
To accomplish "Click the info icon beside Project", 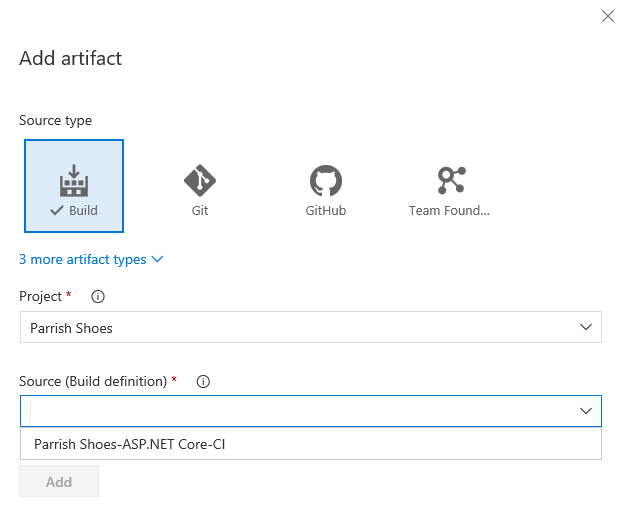I will click(98, 297).
